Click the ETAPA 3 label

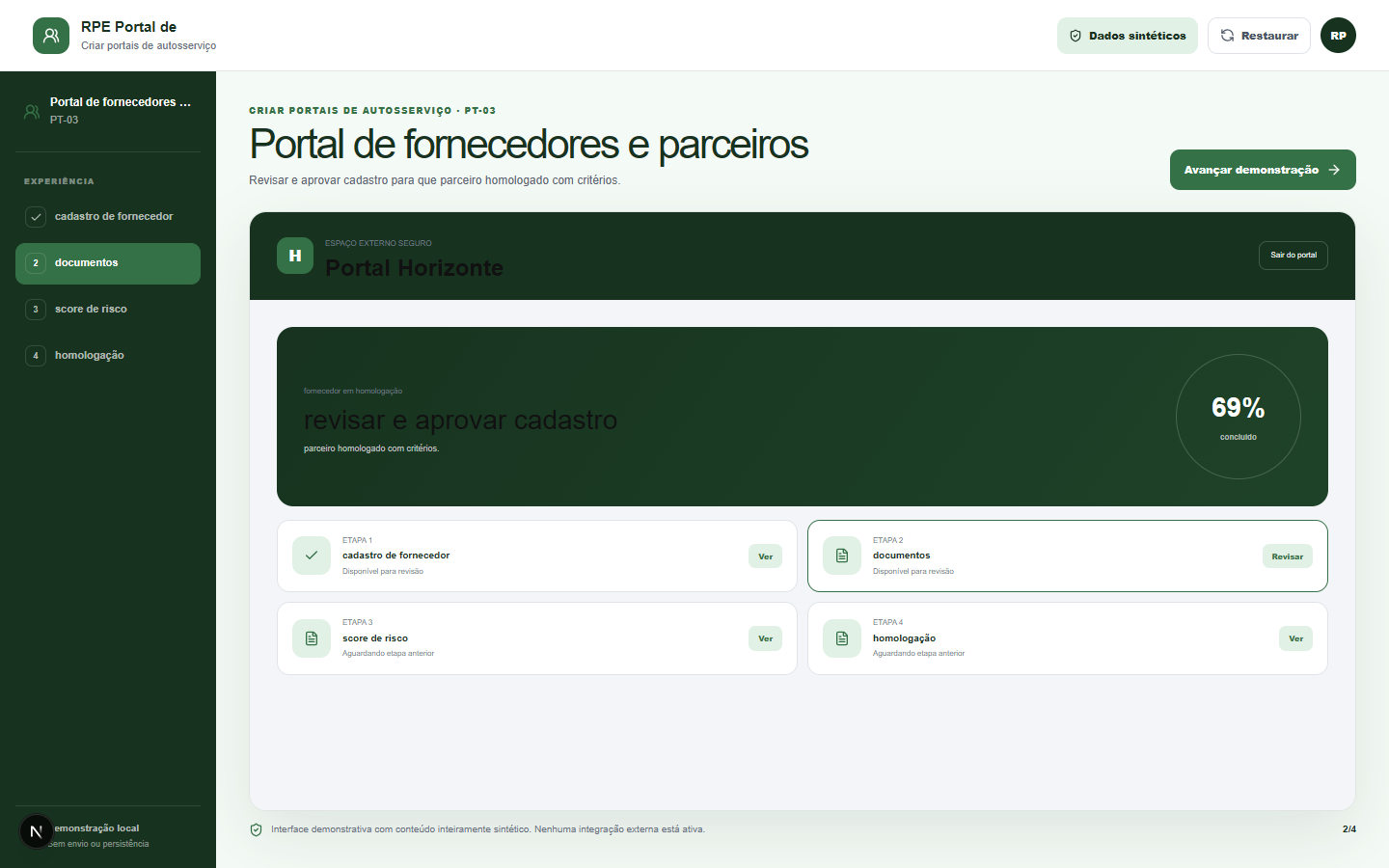[358, 623]
